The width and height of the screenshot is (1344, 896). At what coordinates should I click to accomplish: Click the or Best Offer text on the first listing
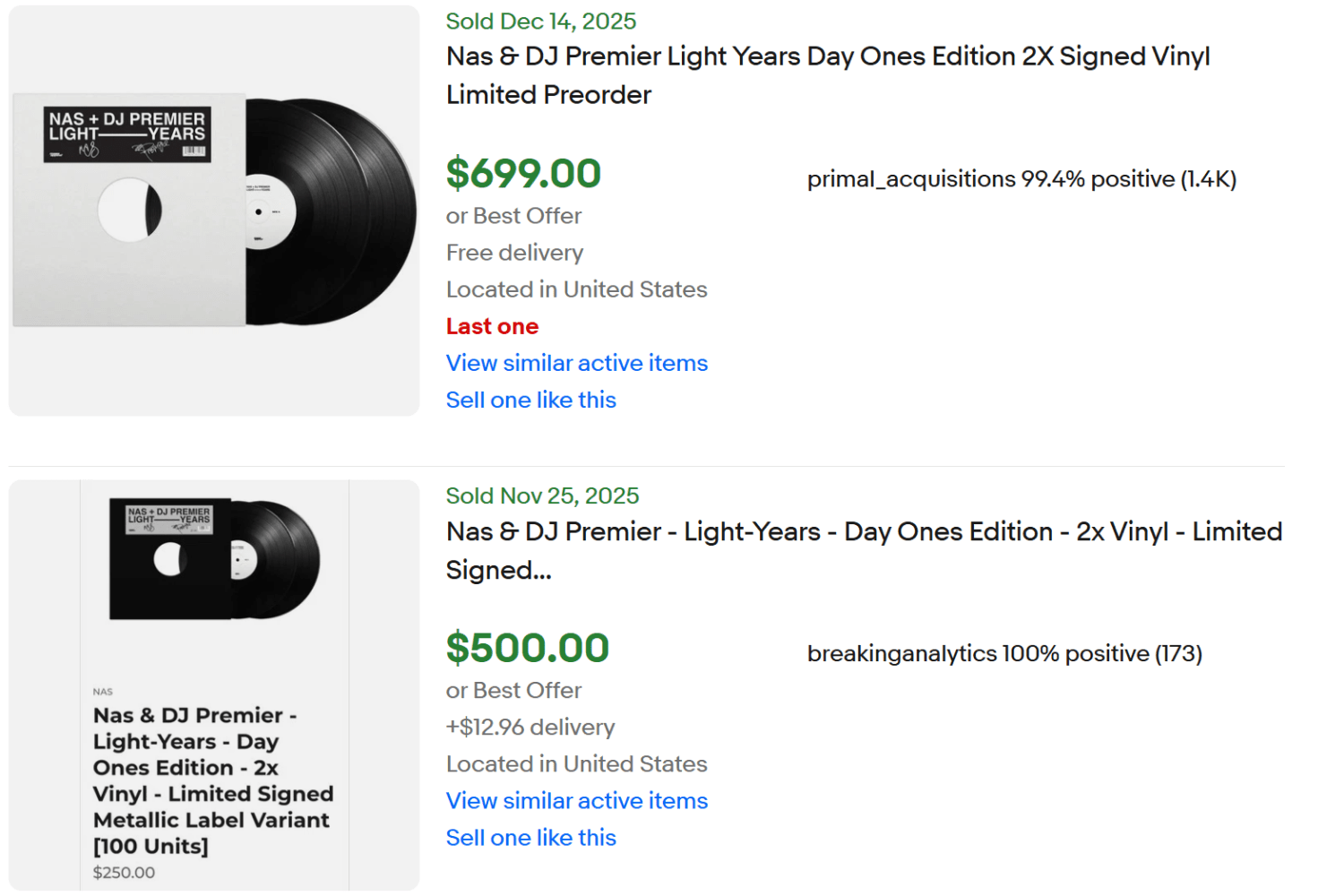(513, 216)
